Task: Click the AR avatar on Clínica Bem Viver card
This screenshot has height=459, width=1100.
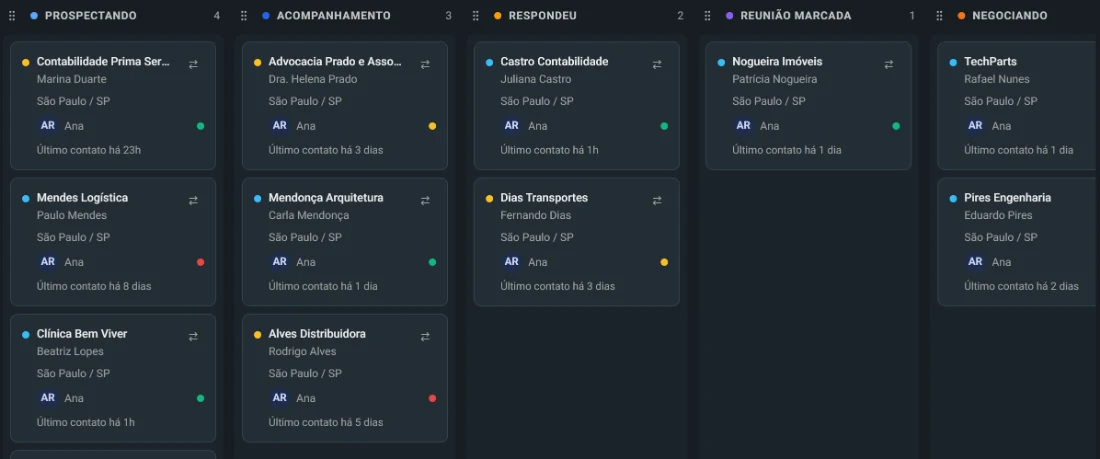Action: [48, 398]
